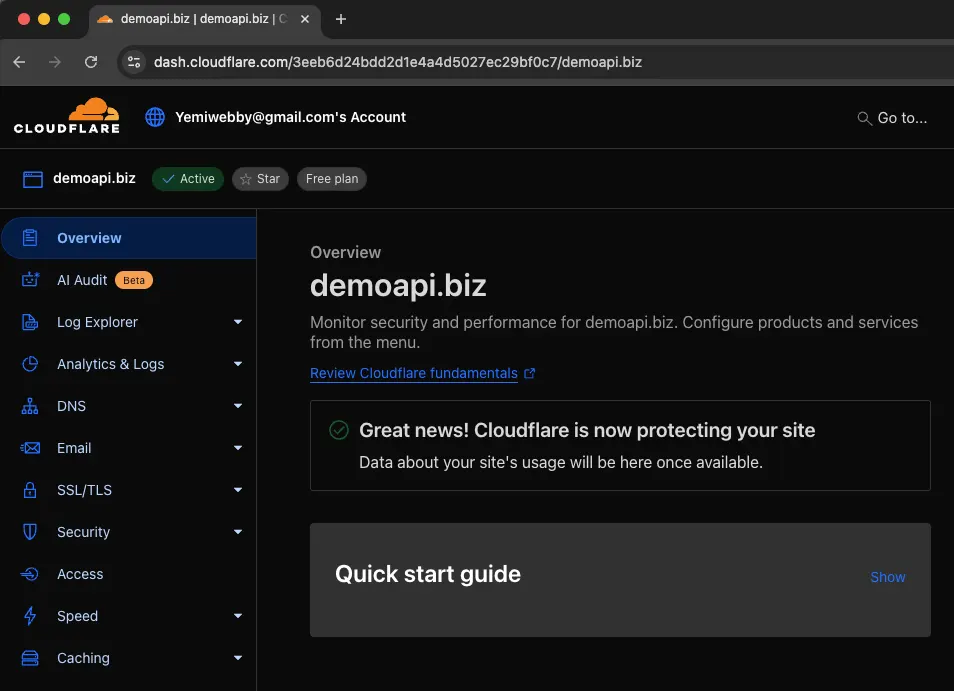Screen dimensions: 954x691
Task: Star the demoapi.biz site
Action: pyautogui.click(x=260, y=179)
